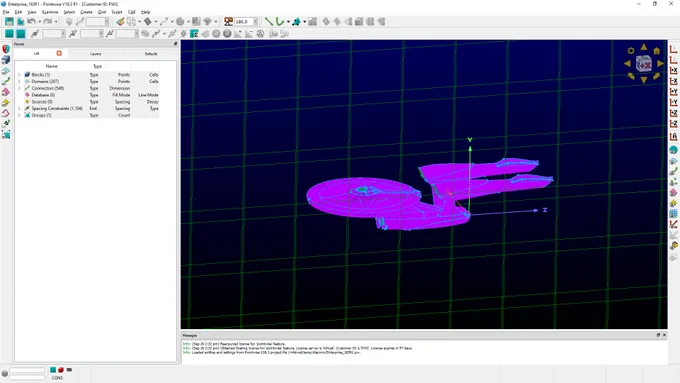The height and width of the screenshot is (383, 680).
Task: Set view to +Z orientation icon
Action: (673, 113)
